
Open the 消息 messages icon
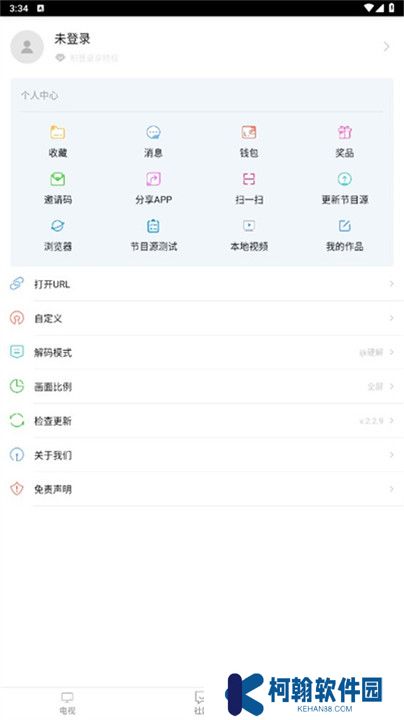click(153, 133)
